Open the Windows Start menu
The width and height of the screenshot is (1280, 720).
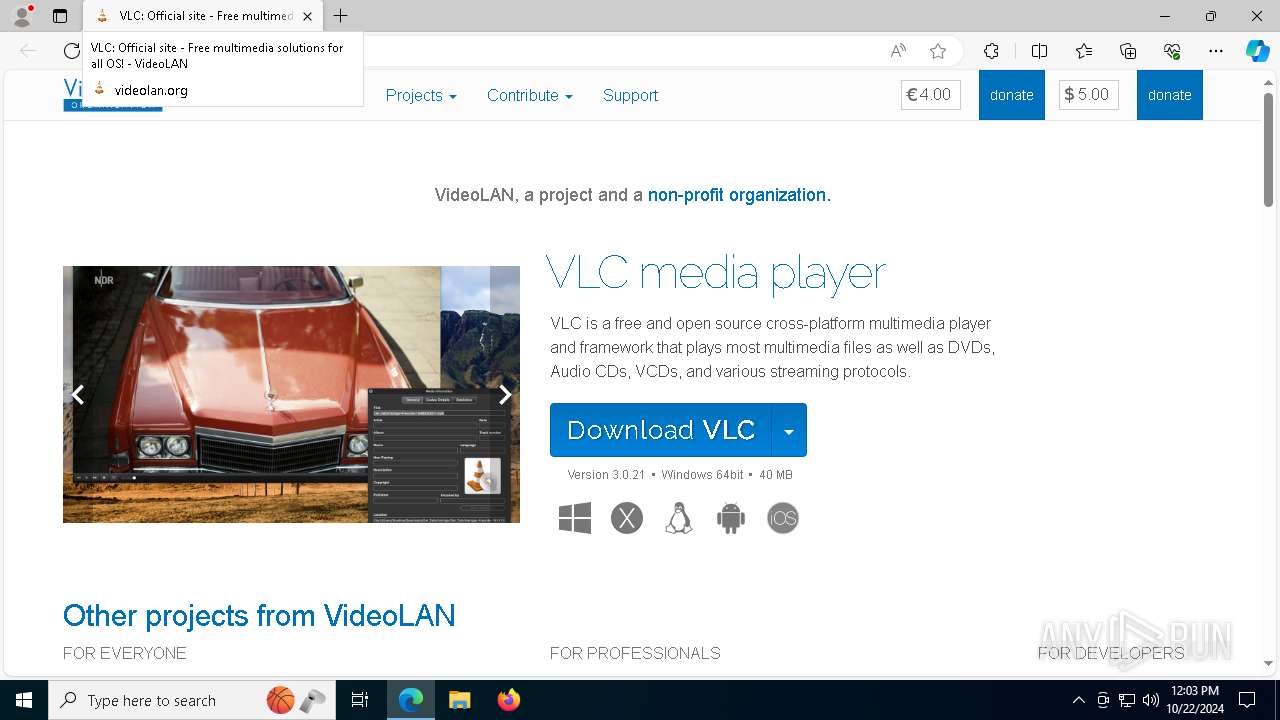(24, 700)
